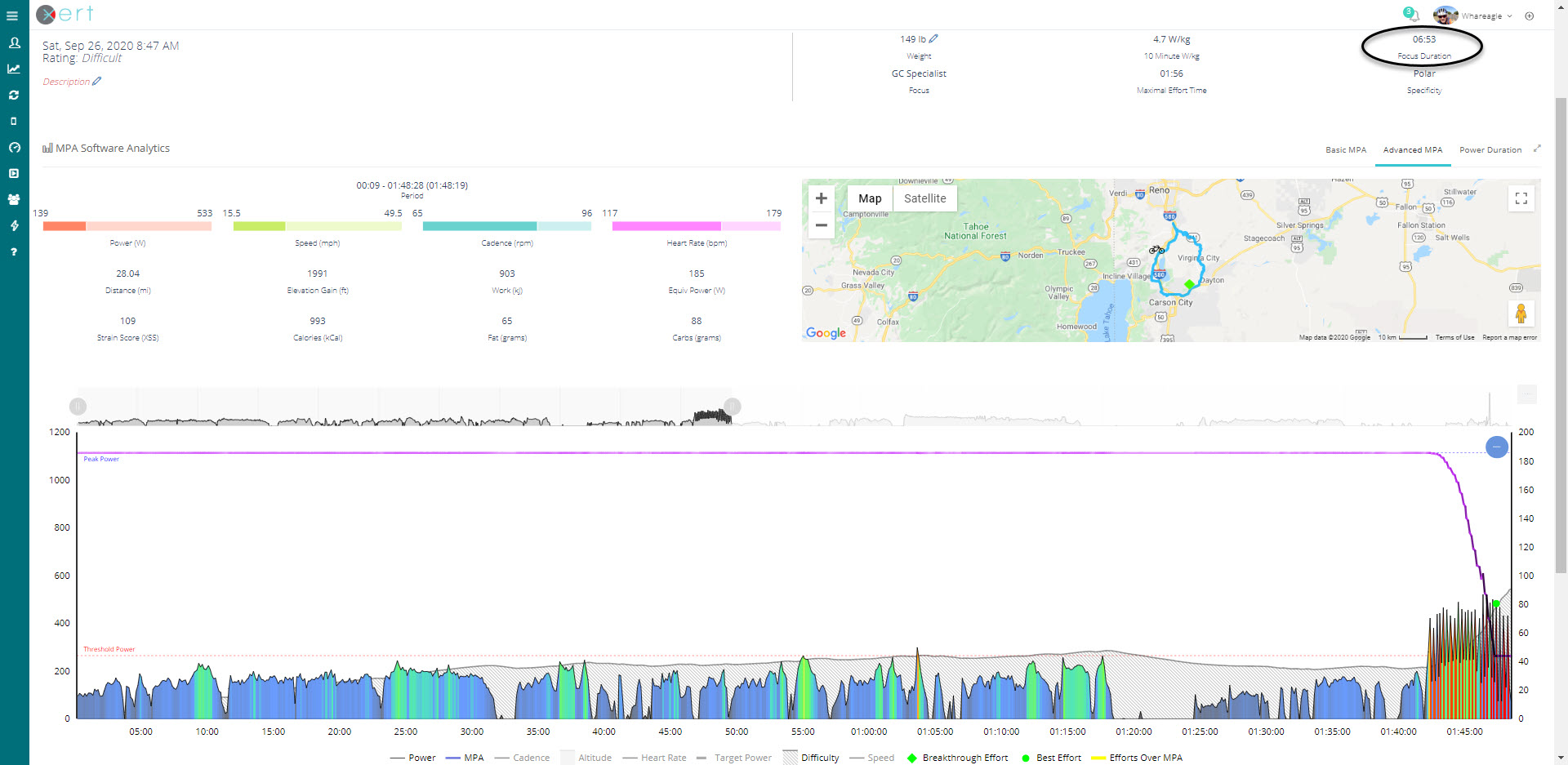
Task: Open the video academy icon in sidebar
Action: (14, 173)
